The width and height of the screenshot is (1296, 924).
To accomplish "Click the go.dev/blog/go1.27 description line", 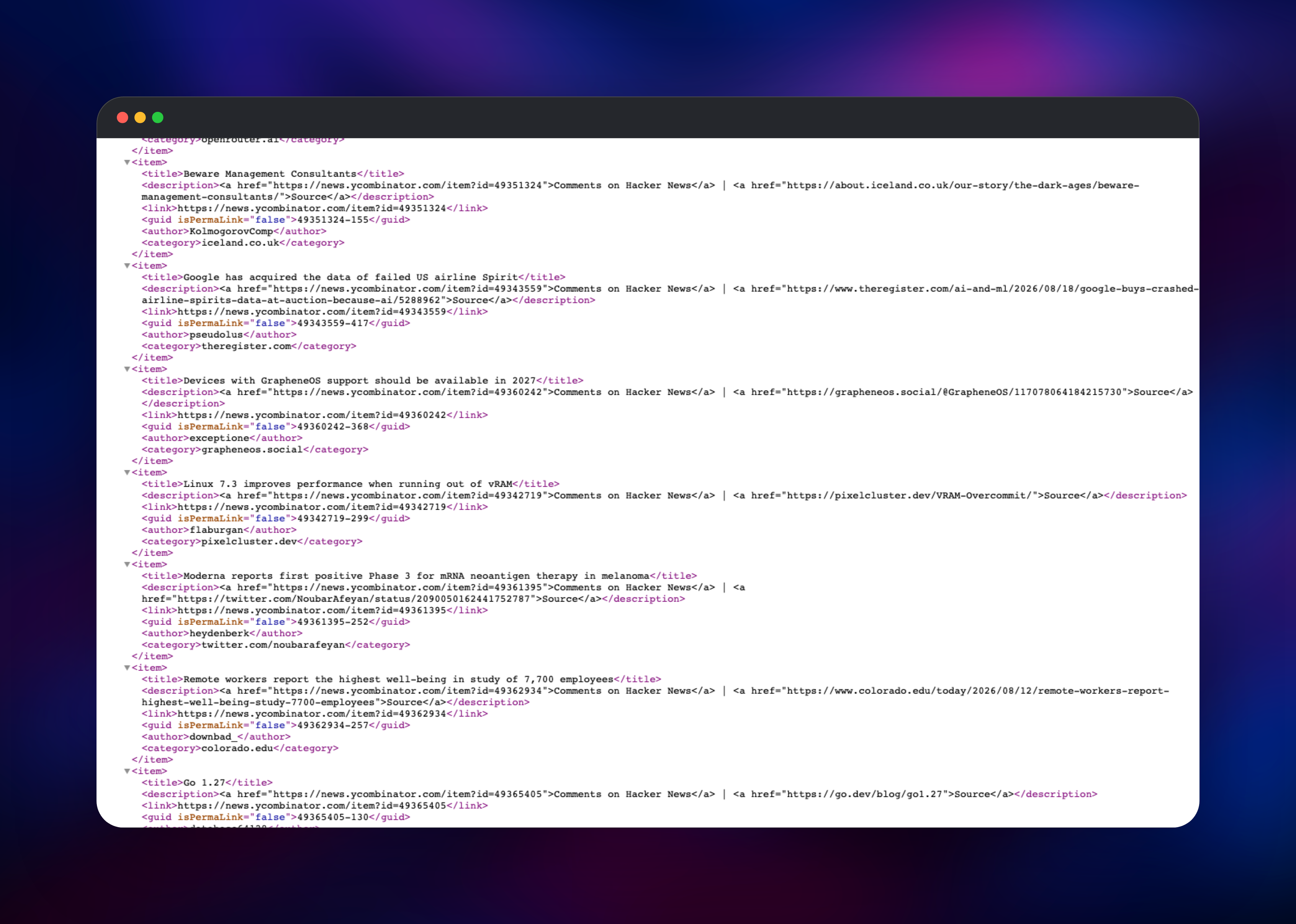I will click(x=620, y=794).
